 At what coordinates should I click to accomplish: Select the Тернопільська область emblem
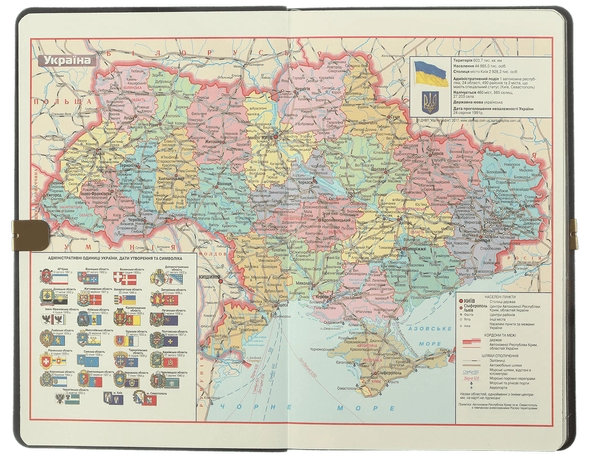pyautogui.click(x=121, y=360)
